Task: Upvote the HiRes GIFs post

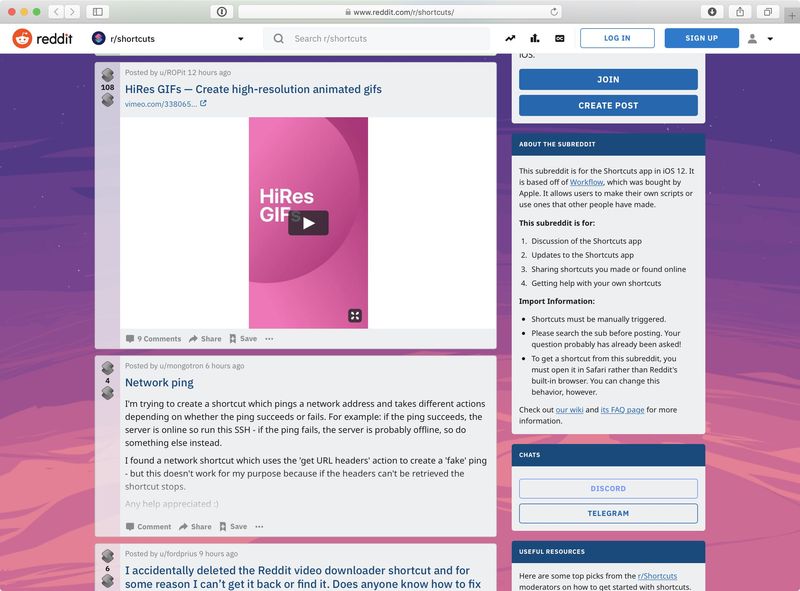Action: point(108,75)
